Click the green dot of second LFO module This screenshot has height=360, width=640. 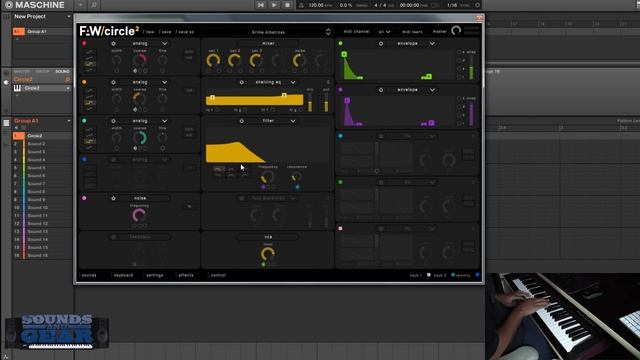tap(340, 182)
